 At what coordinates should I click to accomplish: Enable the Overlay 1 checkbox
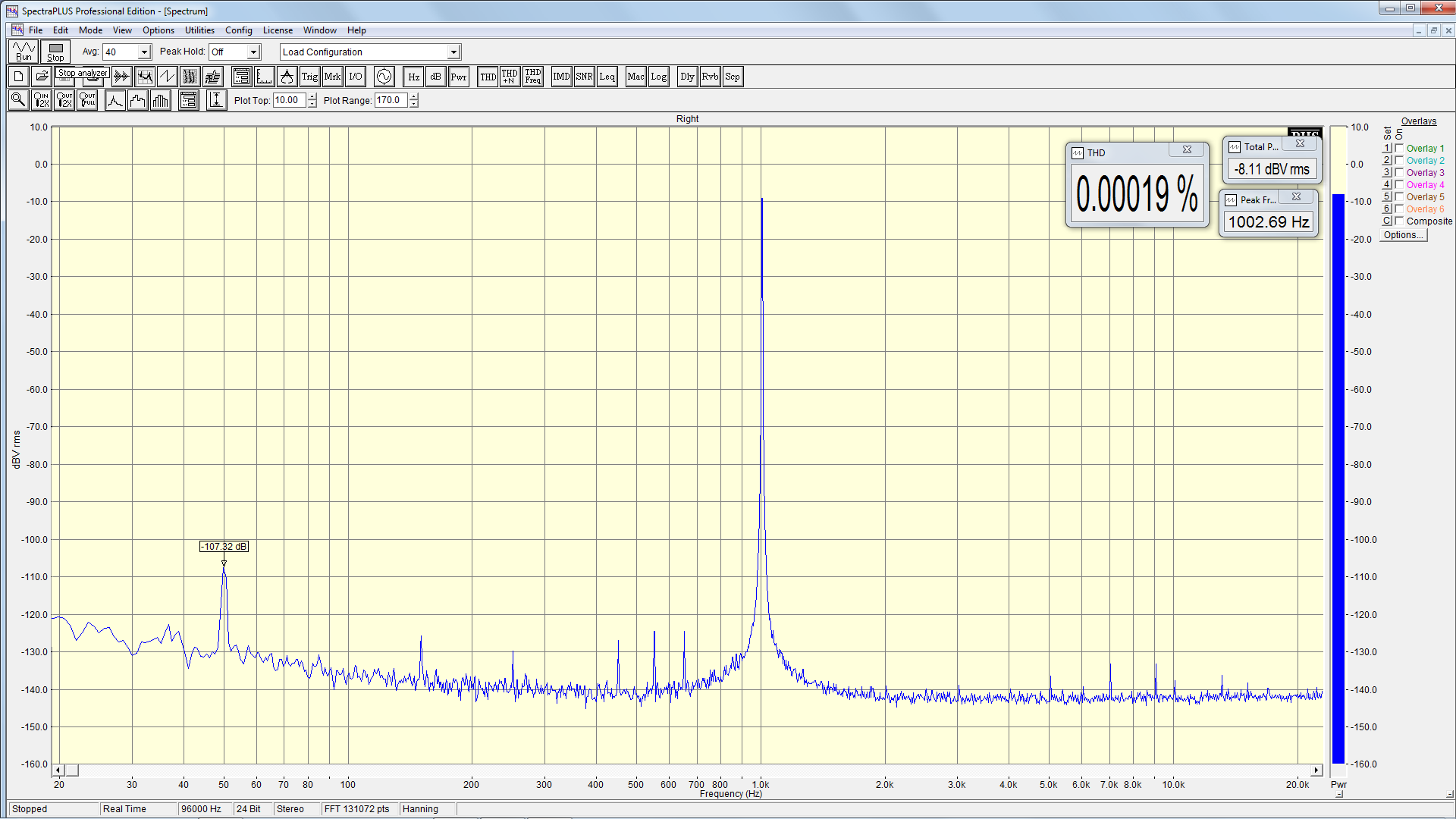[x=1400, y=149]
